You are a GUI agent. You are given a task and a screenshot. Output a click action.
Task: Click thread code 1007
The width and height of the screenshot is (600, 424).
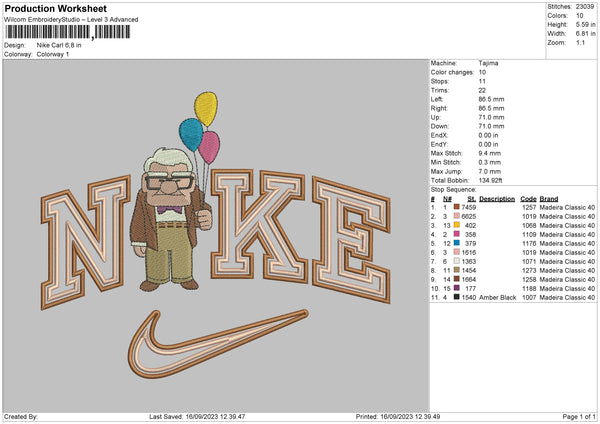click(529, 297)
